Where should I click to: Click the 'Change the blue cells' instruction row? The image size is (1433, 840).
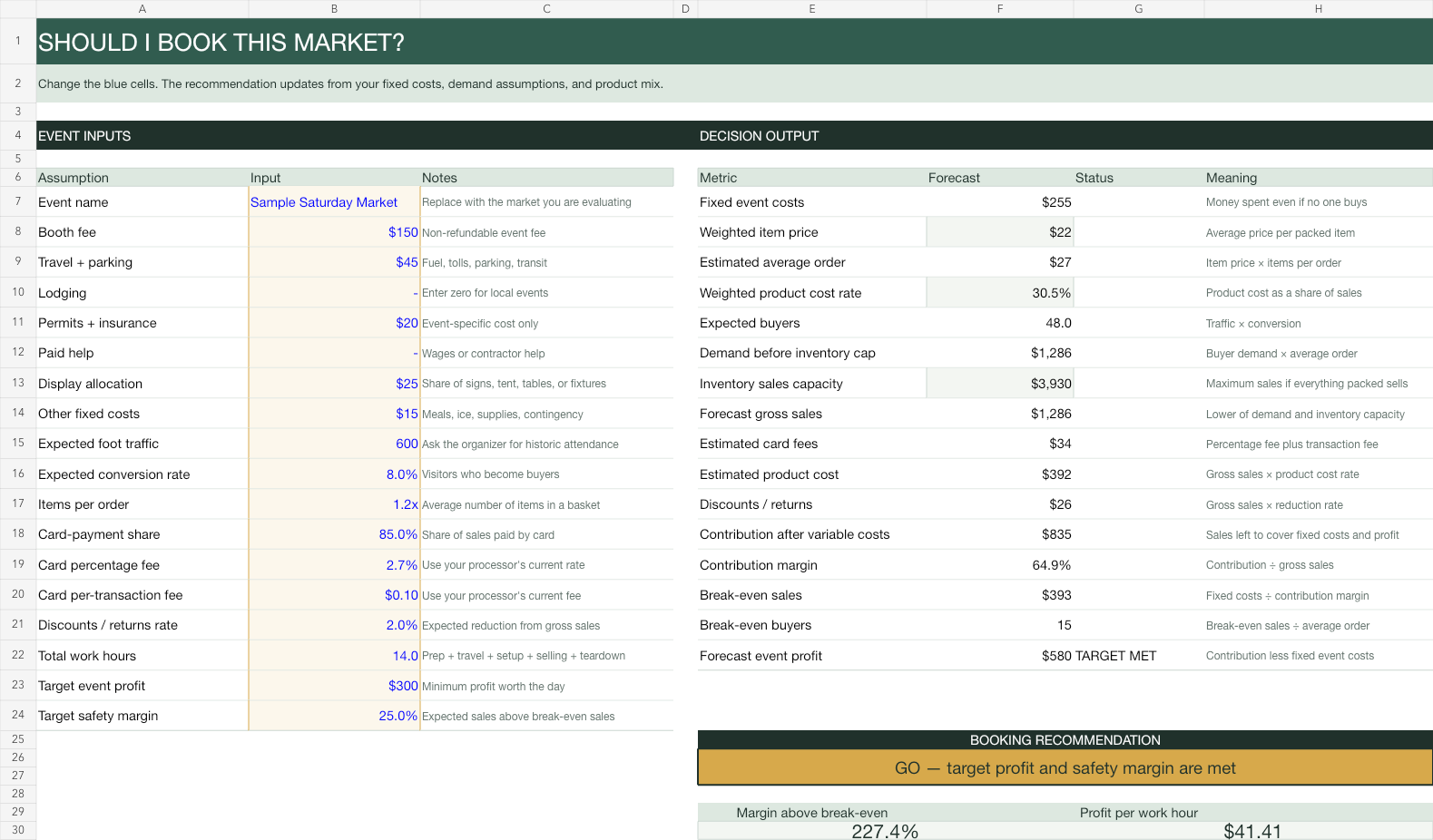pos(734,83)
